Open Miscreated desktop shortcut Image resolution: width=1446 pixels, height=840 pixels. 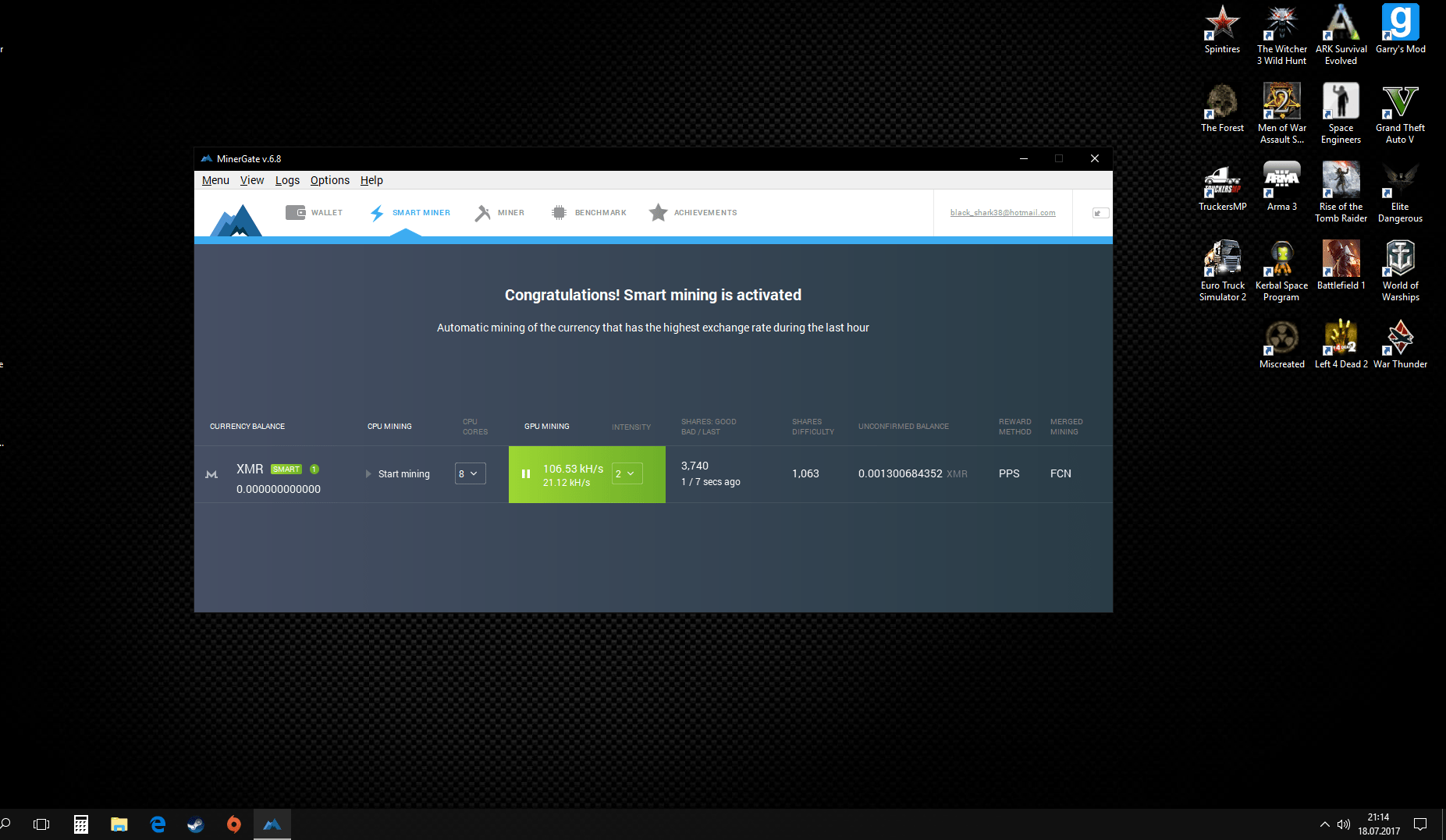pos(1281,345)
